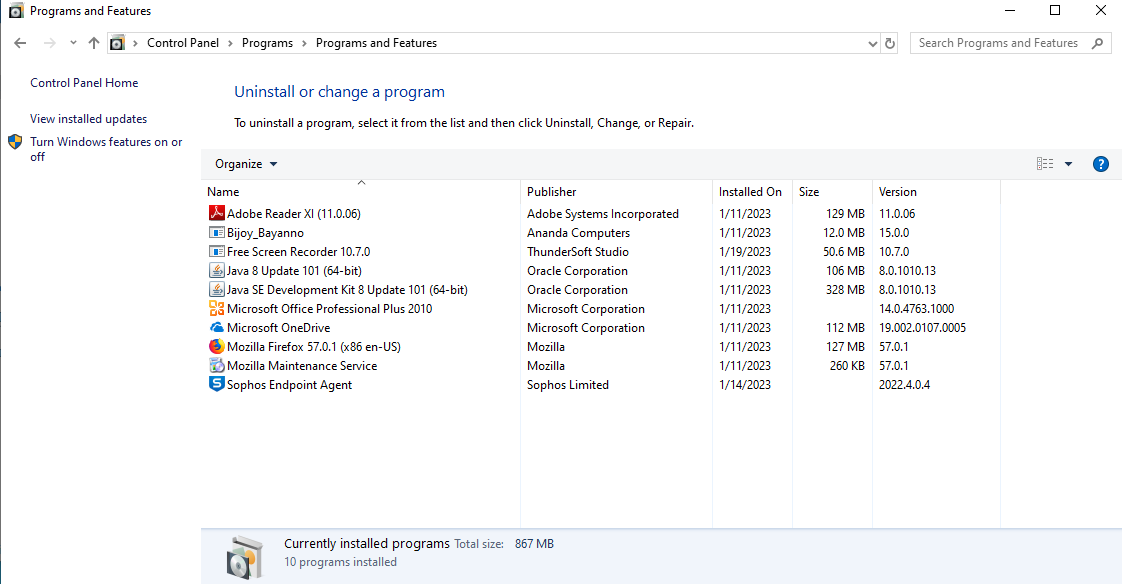The height and width of the screenshot is (584, 1122).
Task: Click the 1/14/2023 installed date
Action: click(x=745, y=384)
